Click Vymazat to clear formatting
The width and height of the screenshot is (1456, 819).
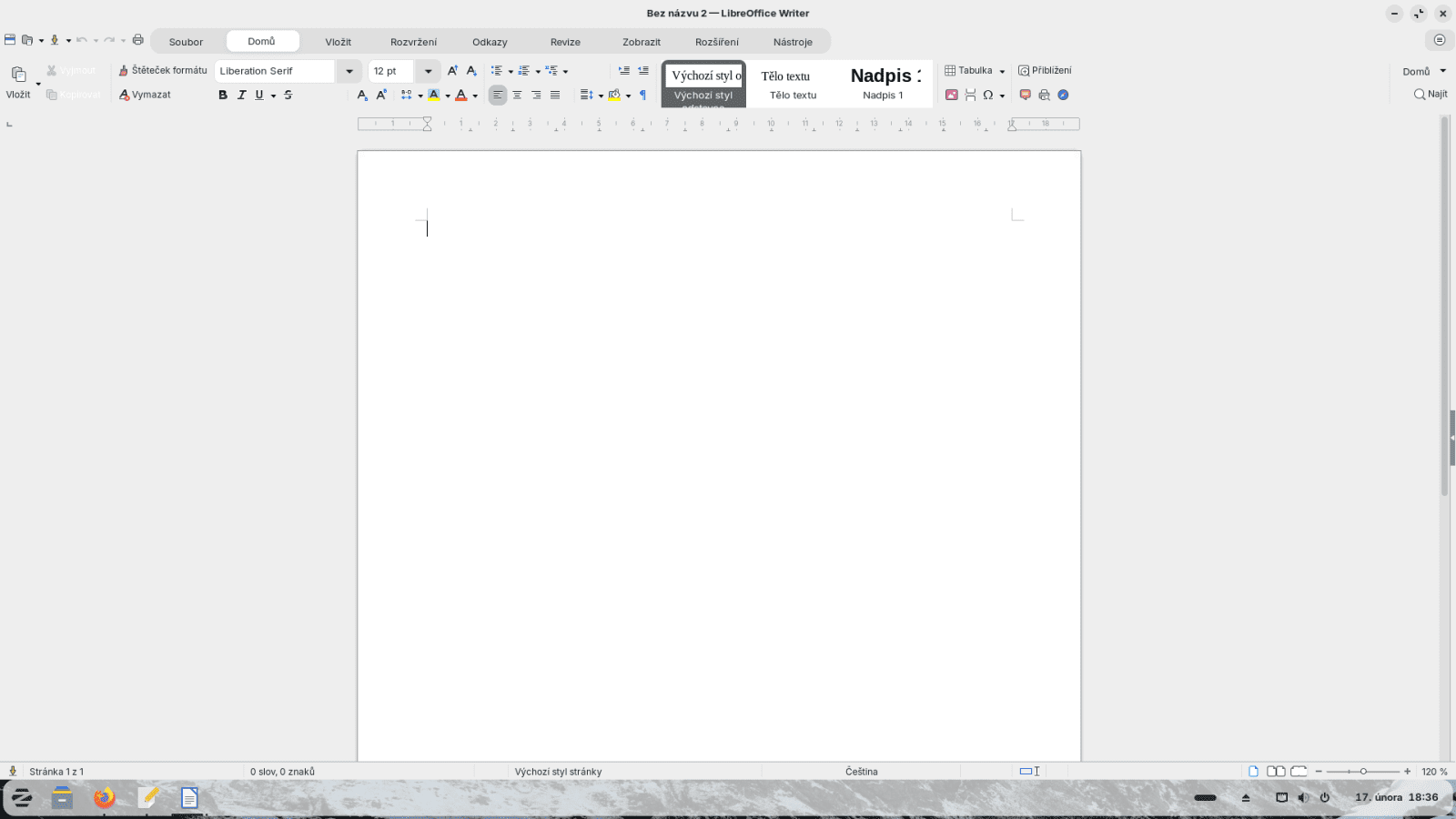click(145, 95)
